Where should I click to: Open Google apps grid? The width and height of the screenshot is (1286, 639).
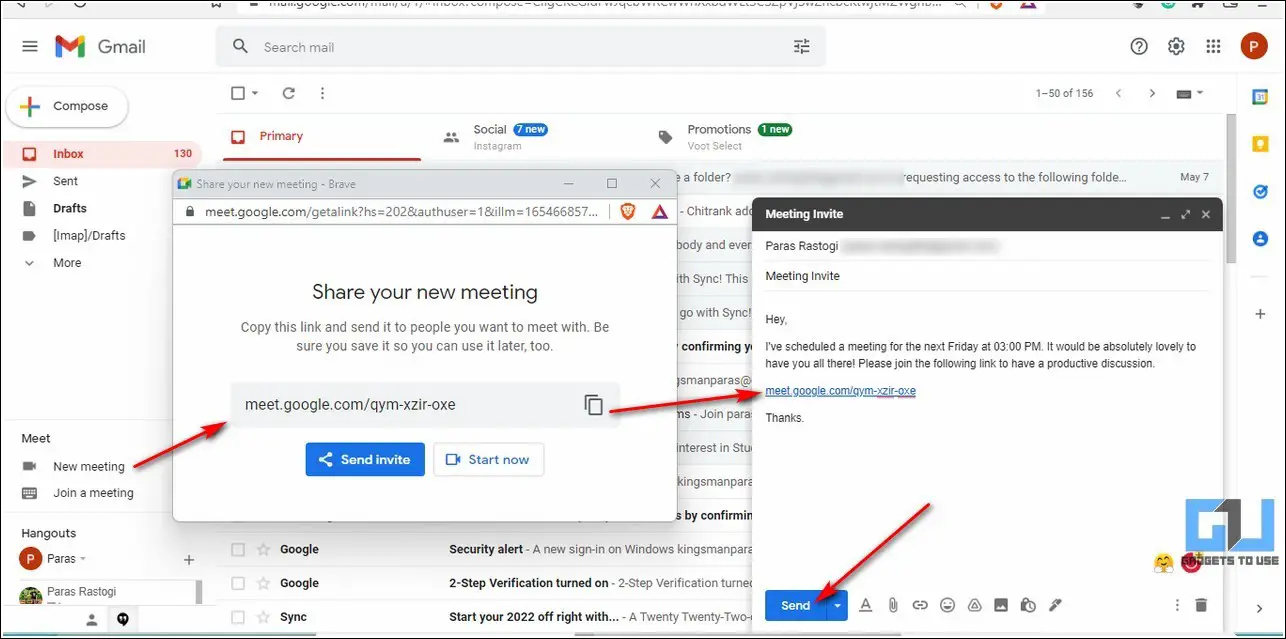1213,46
